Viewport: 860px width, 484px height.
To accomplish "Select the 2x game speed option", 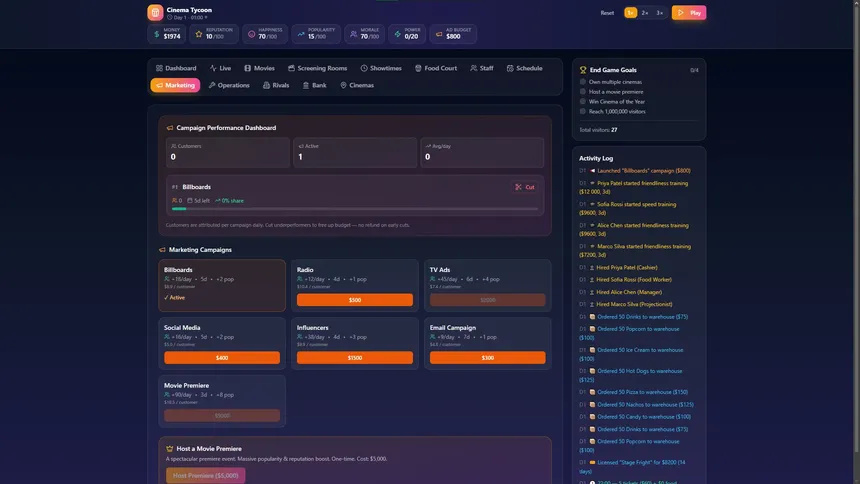I will click(645, 13).
